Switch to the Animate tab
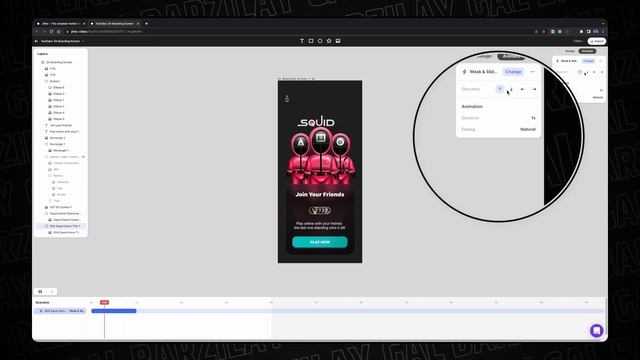 point(587,51)
